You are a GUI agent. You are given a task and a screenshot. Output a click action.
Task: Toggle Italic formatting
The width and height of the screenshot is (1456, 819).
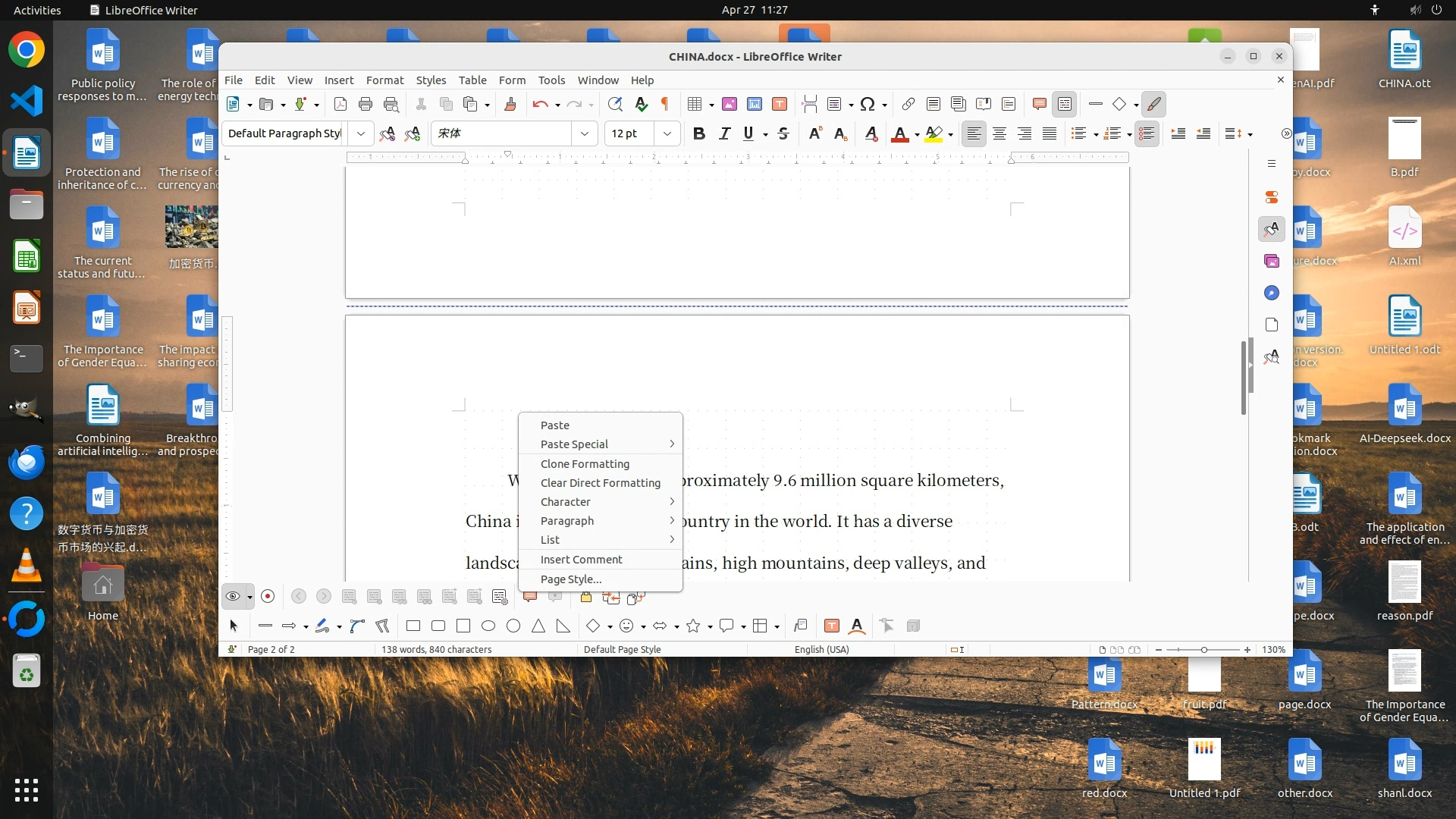724,134
